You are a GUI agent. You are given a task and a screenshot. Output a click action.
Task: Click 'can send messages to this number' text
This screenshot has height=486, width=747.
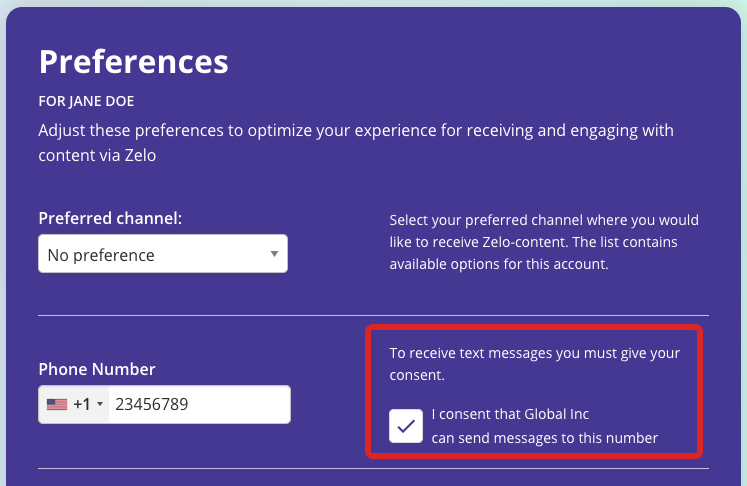coord(545,438)
